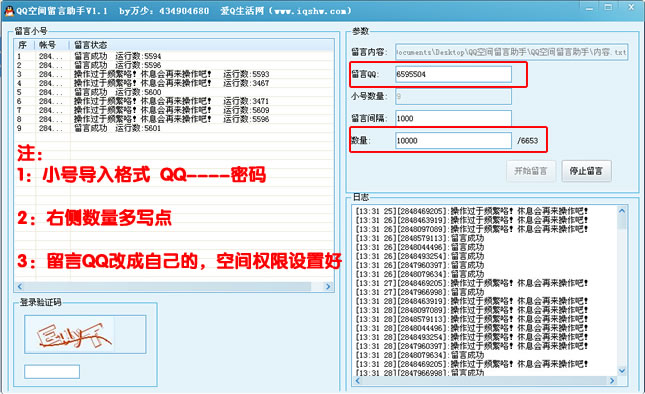Click the 留言QQ input field
Image resolution: width=645 pixels, height=394 pixels.
coord(453,74)
